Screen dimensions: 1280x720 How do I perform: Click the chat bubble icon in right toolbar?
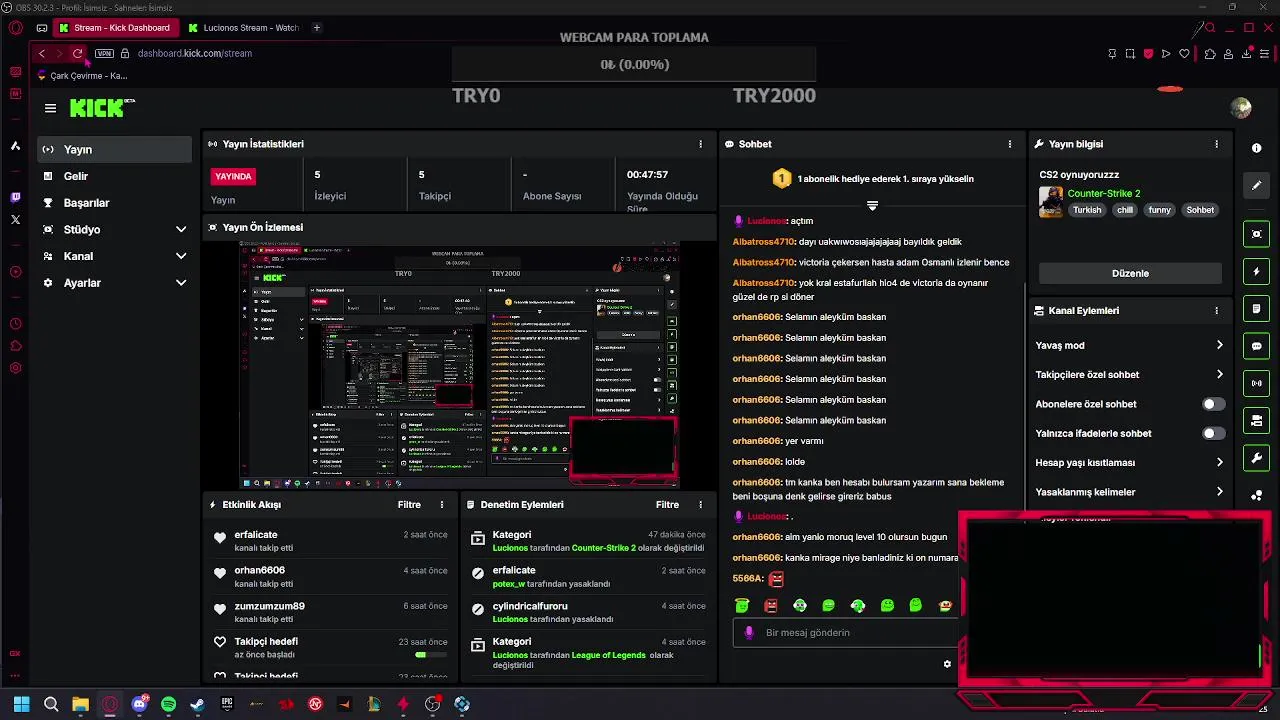pos(1257,346)
